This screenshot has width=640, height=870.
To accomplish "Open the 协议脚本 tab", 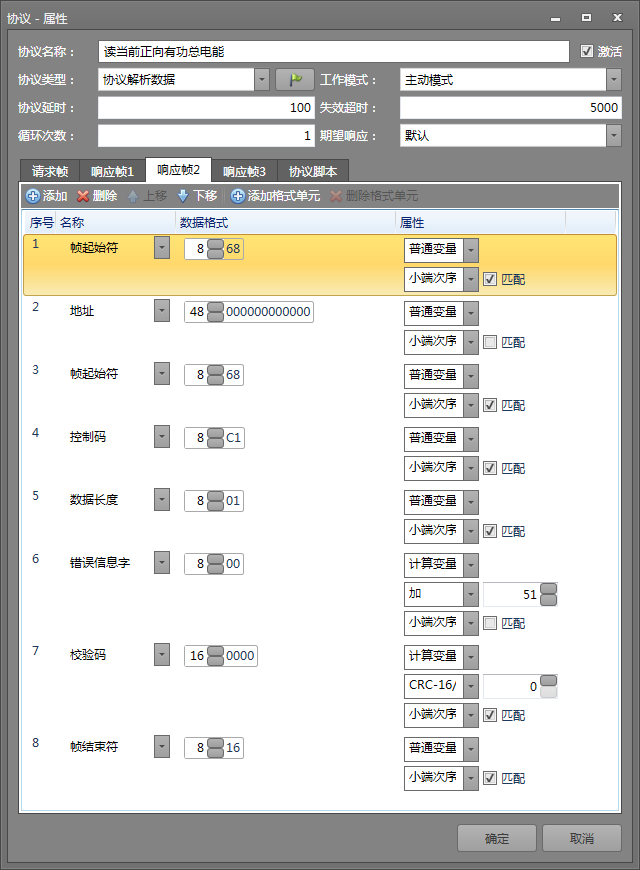I will [x=313, y=171].
